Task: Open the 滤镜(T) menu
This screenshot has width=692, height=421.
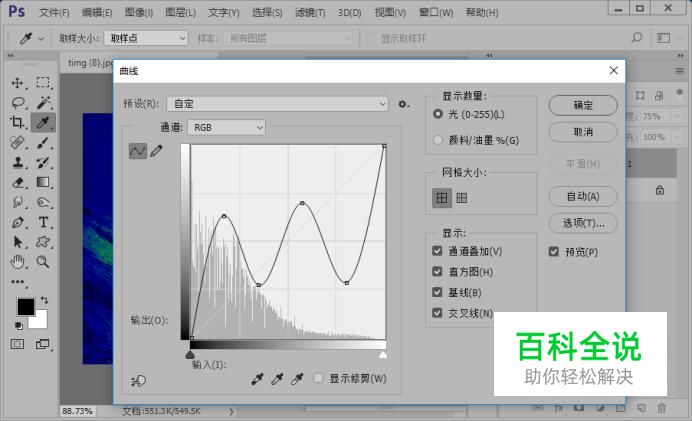Action: click(x=310, y=12)
